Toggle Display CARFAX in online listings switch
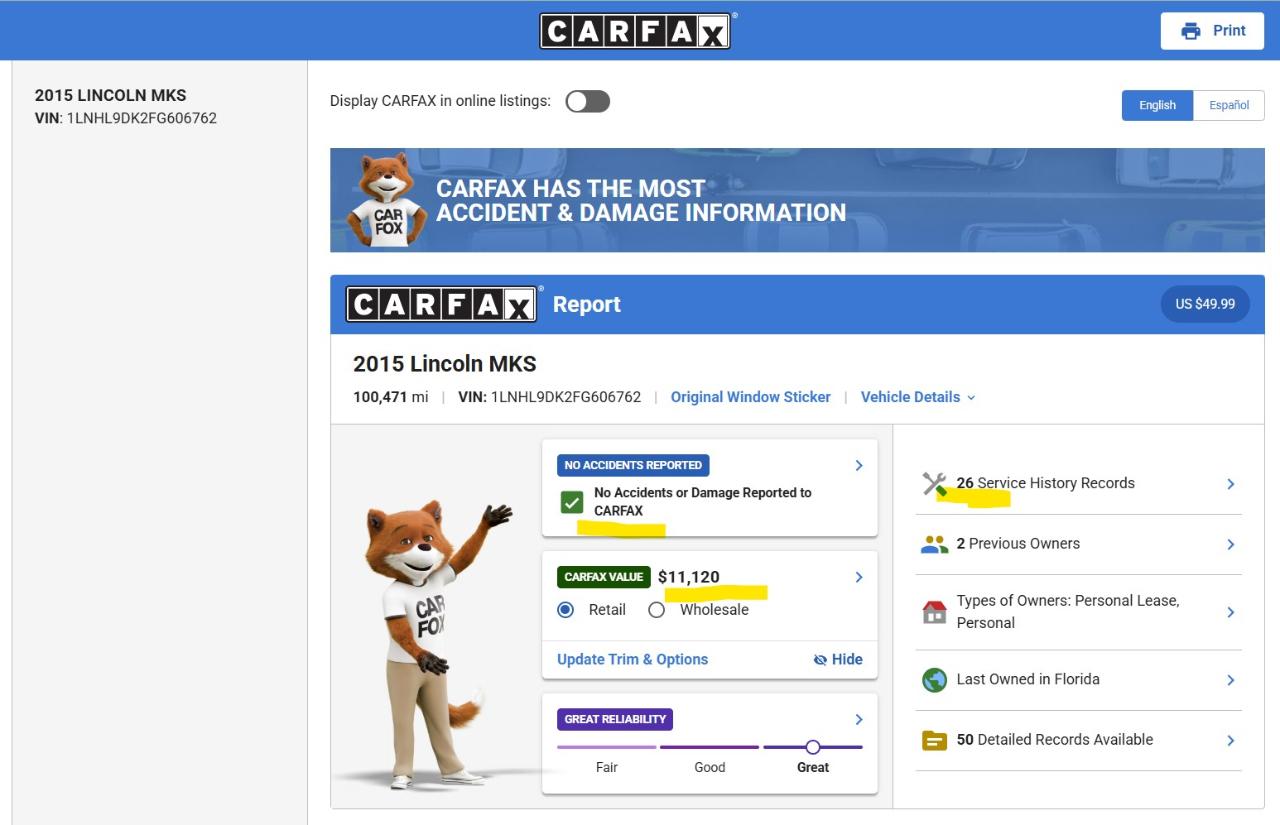The image size is (1280, 825). point(588,101)
